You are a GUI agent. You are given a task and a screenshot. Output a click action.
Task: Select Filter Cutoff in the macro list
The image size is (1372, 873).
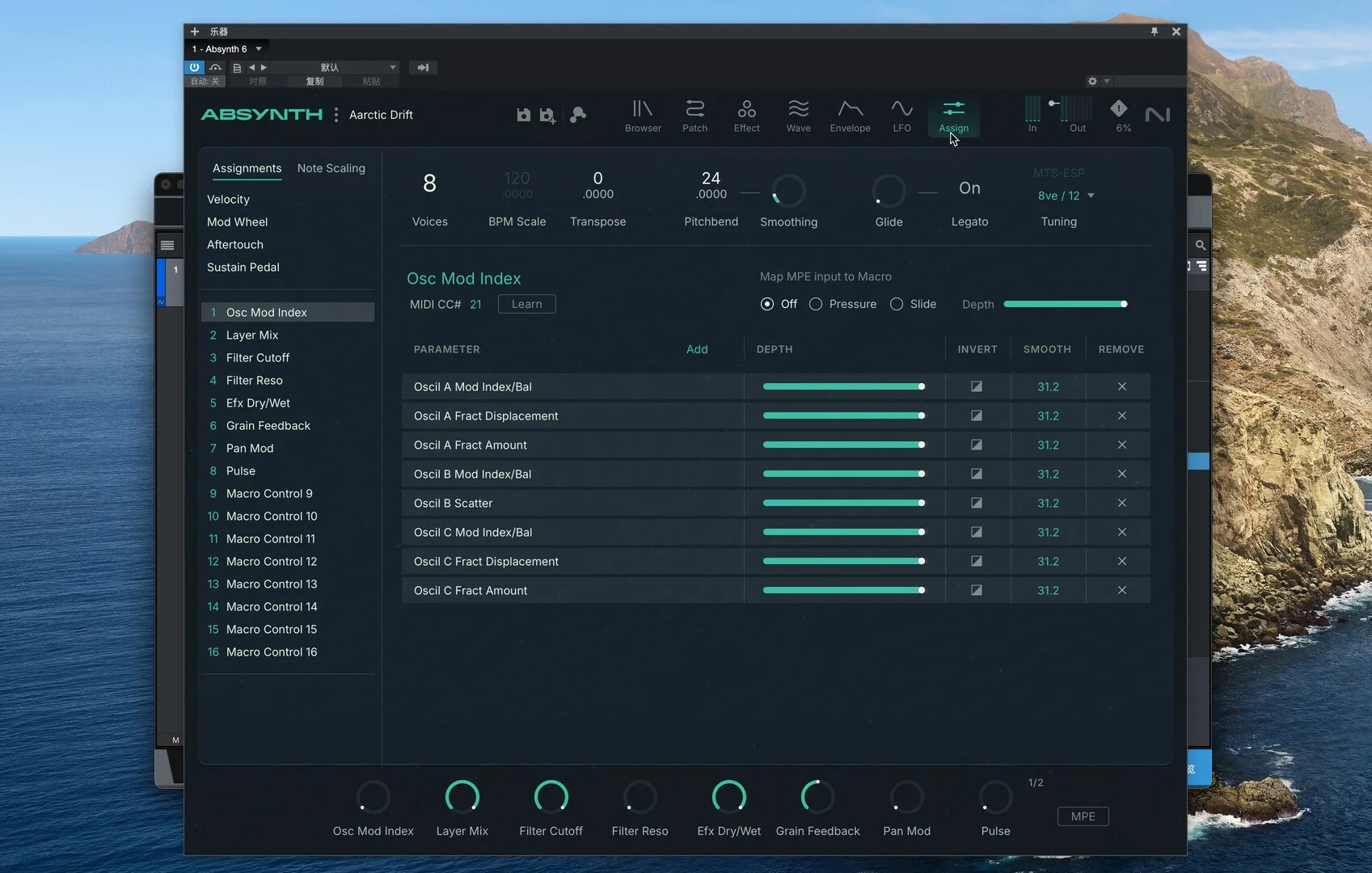257,357
